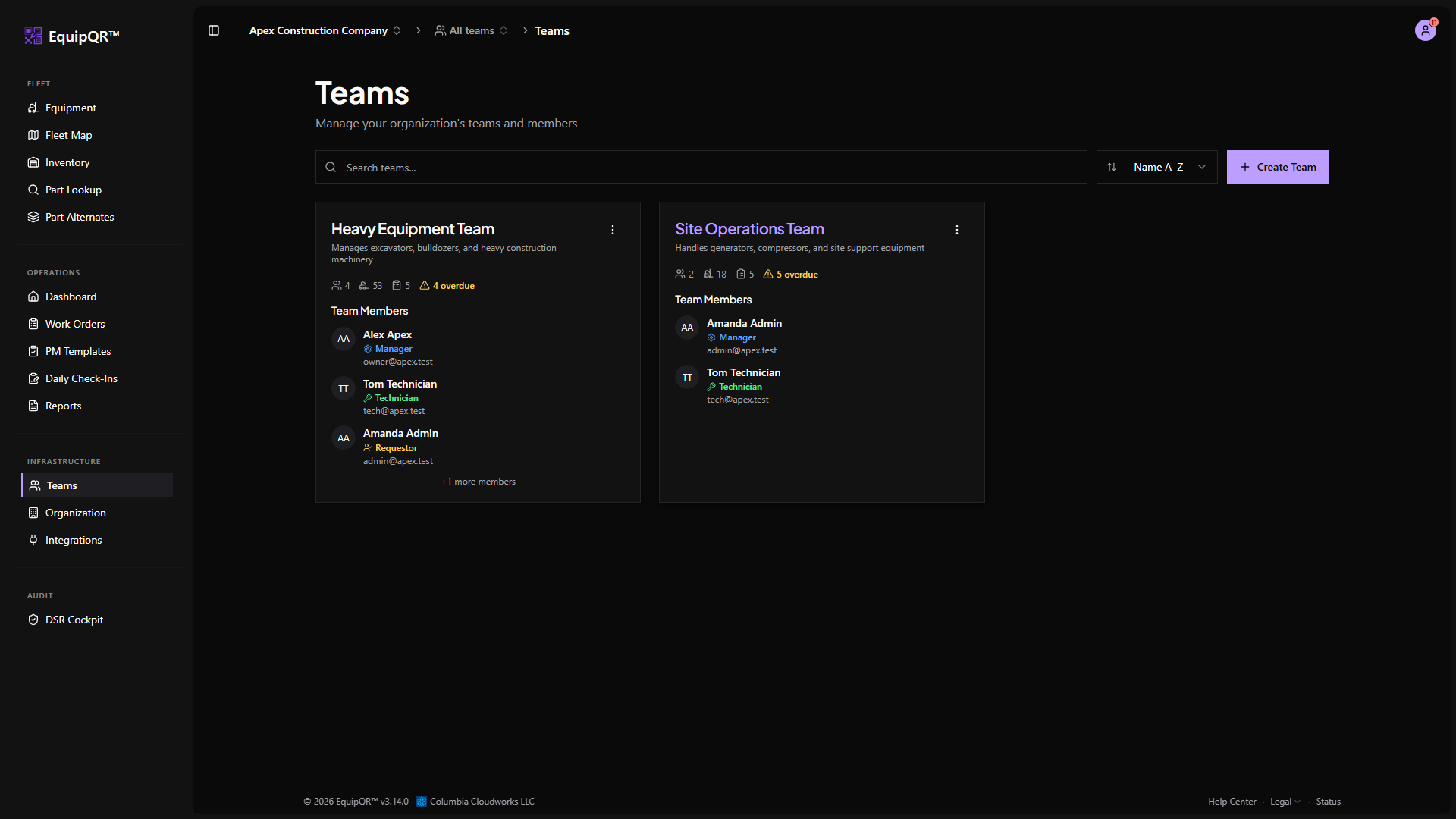Click the Fleet Map icon
The width and height of the screenshot is (1456, 819).
pos(33,135)
